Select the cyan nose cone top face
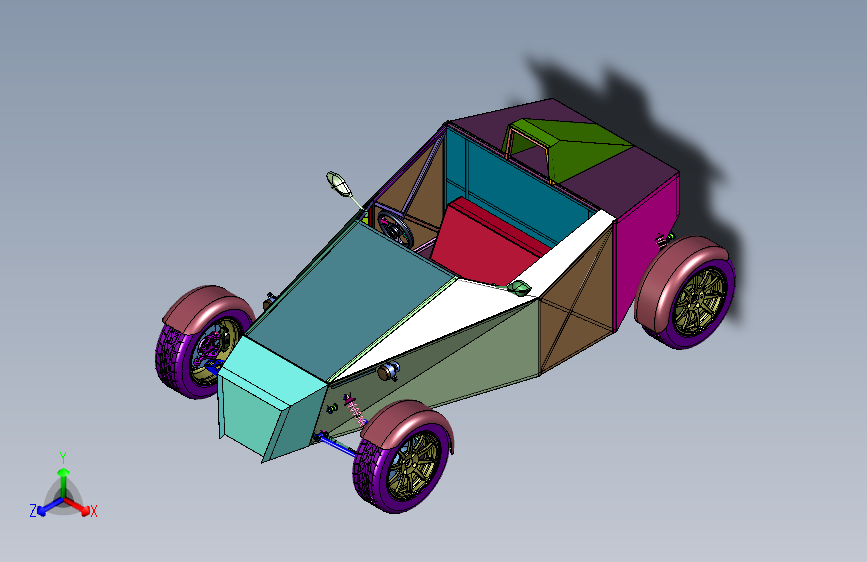Image resolution: width=867 pixels, height=562 pixels. click(271, 372)
